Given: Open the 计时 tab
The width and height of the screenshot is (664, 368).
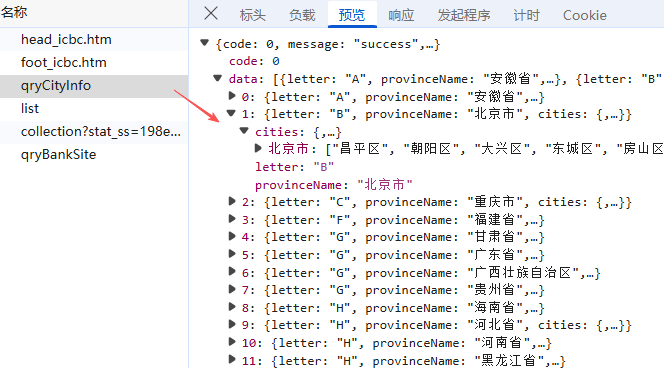Looking at the screenshot, I should (x=526, y=15).
